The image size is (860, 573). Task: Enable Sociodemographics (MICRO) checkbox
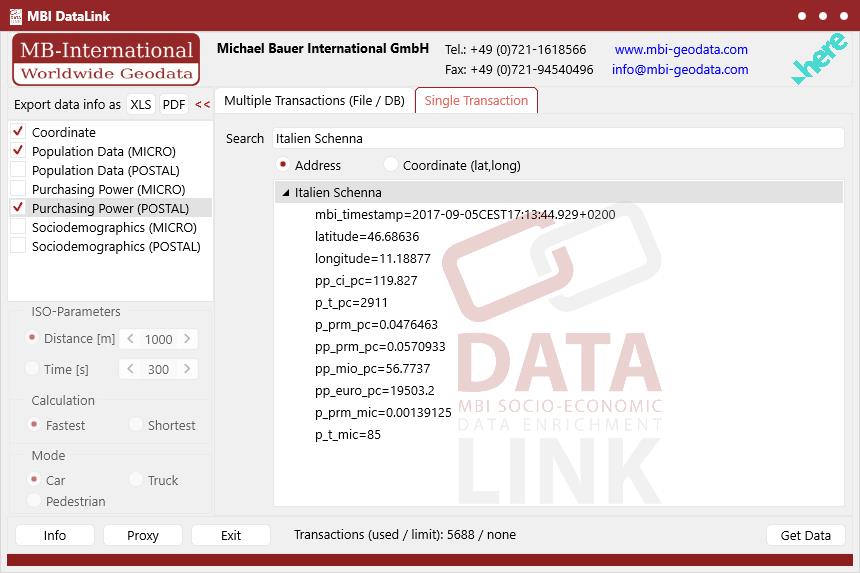pyautogui.click(x=18, y=227)
